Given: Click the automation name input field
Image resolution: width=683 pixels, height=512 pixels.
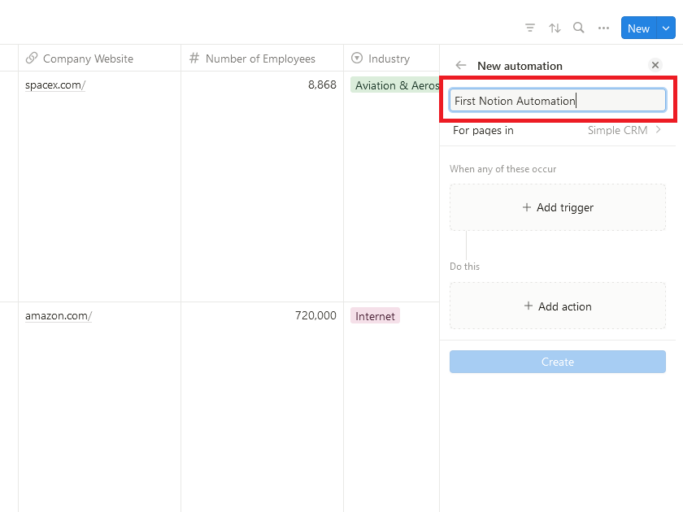Looking at the screenshot, I should [x=557, y=100].
